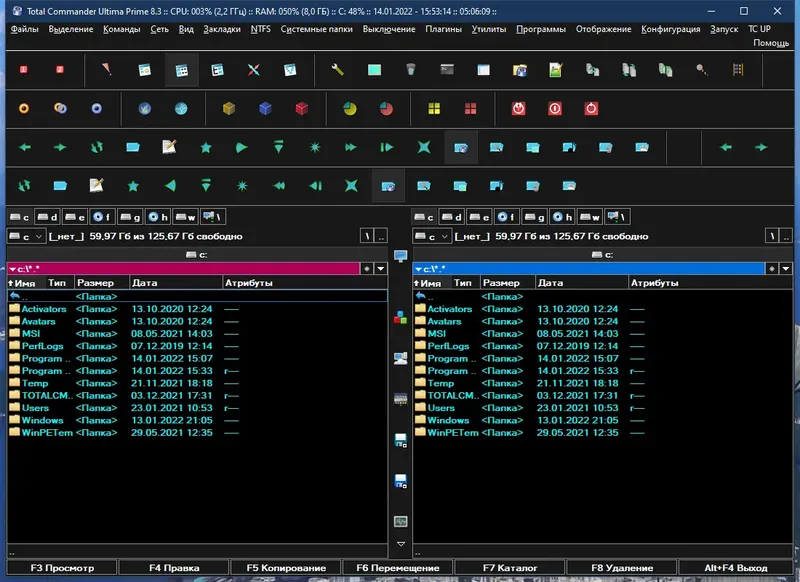This screenshot has height=582, width=800.
Task: Open the Закладки menu
Action: click(x=222, y=29)
